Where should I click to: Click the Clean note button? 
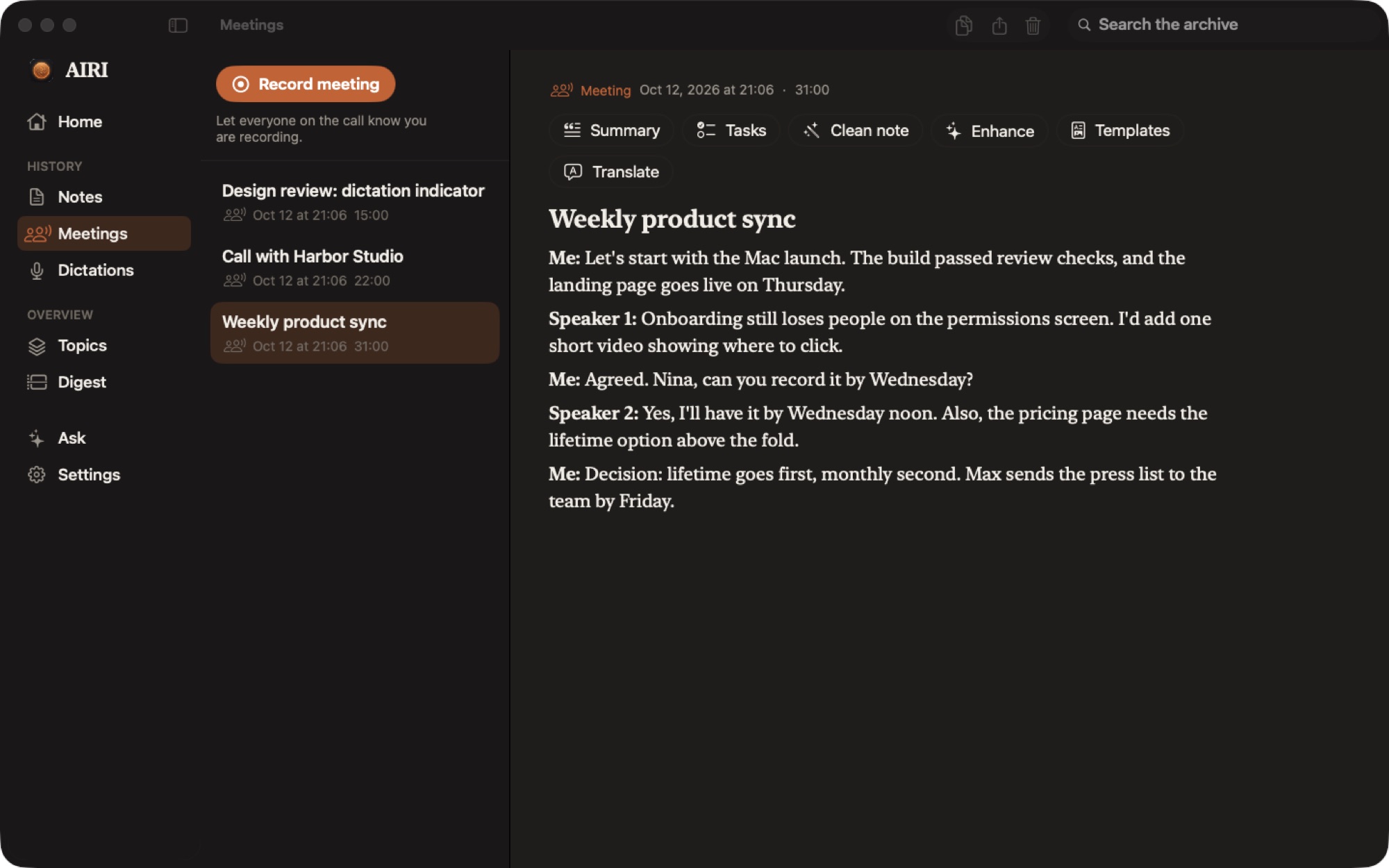click(856, 131)
